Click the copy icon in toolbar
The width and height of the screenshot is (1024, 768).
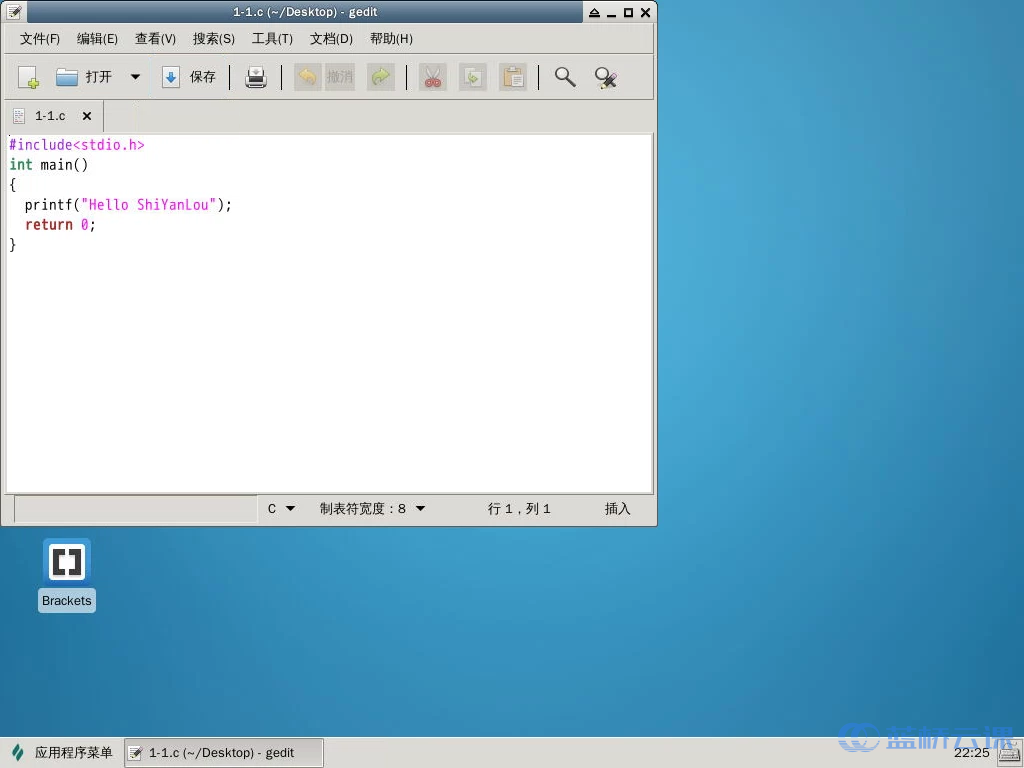(x=472, y=77)
